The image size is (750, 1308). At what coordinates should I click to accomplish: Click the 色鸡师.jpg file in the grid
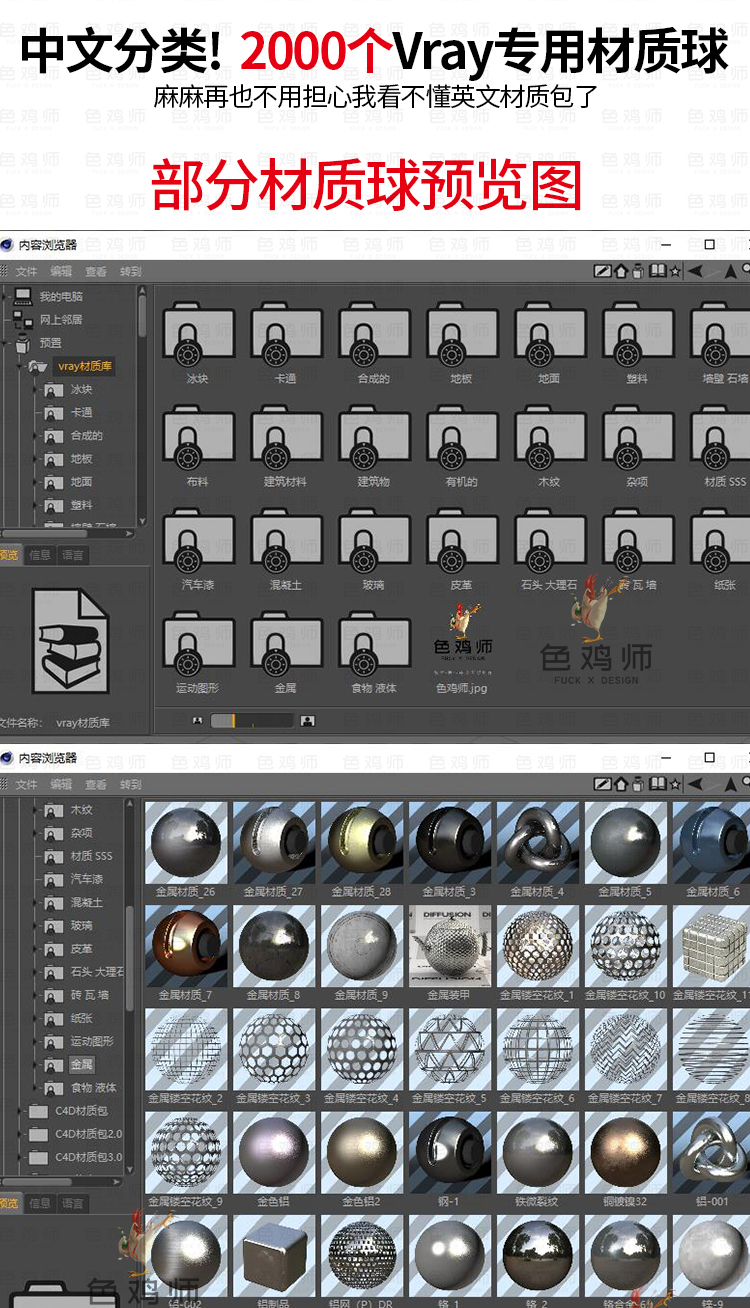click(x=462, y=646)
